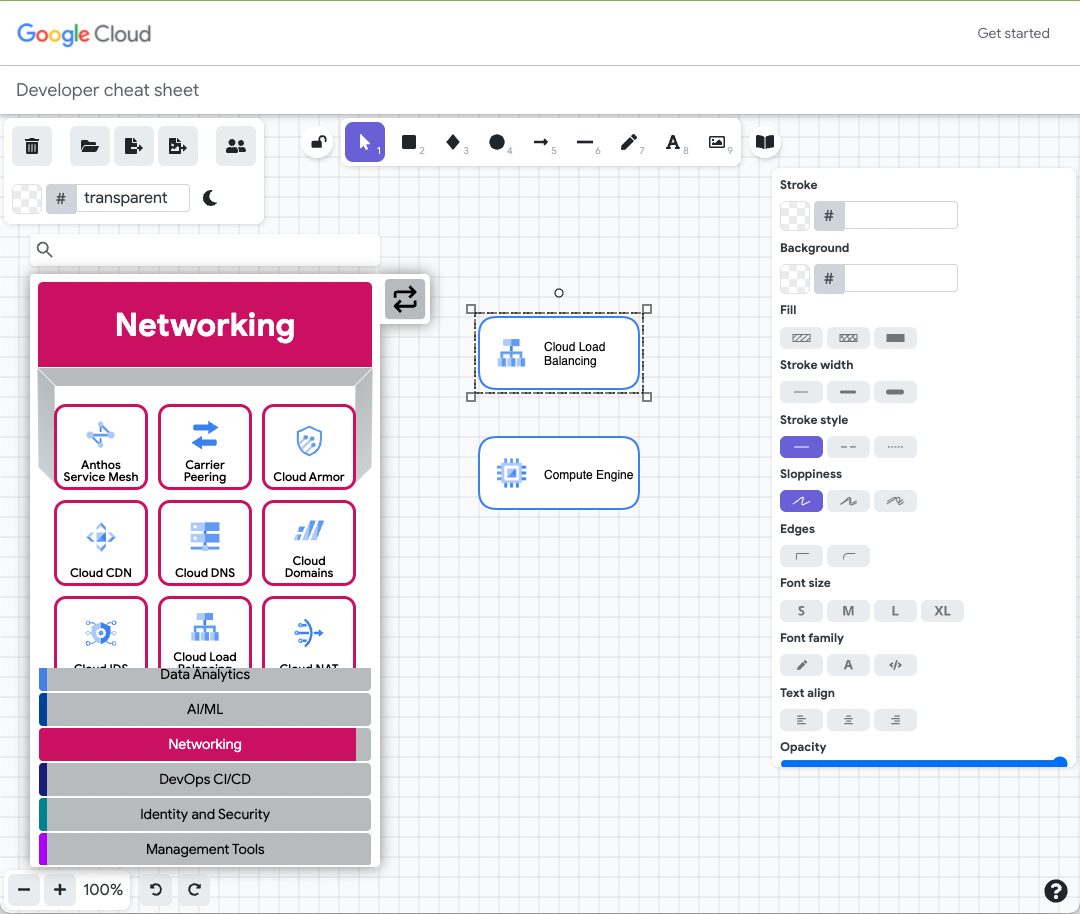
Task: Click the canvas background hex field
Action: coord(132,198)
